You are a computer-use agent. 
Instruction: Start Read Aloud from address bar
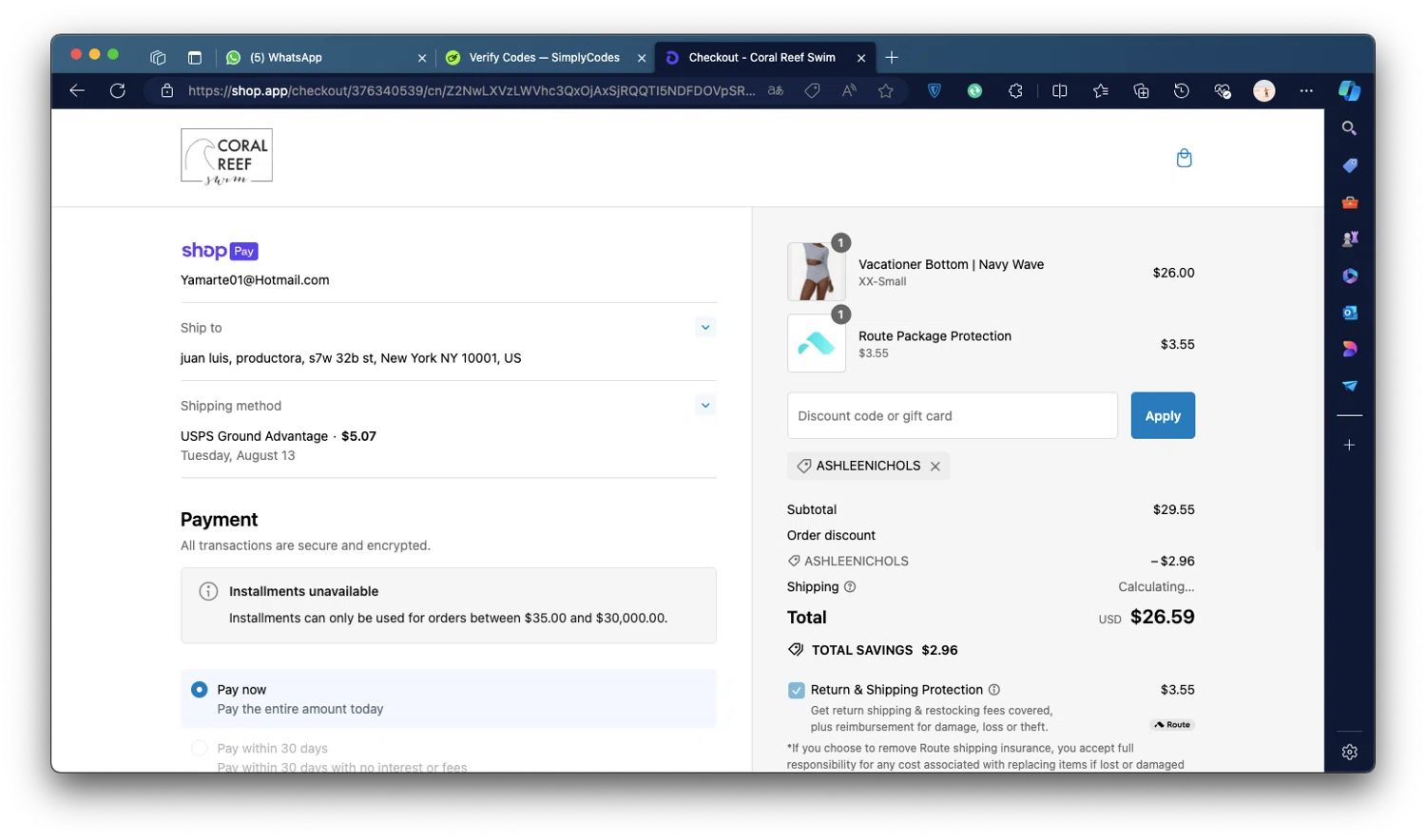(849, 90)
